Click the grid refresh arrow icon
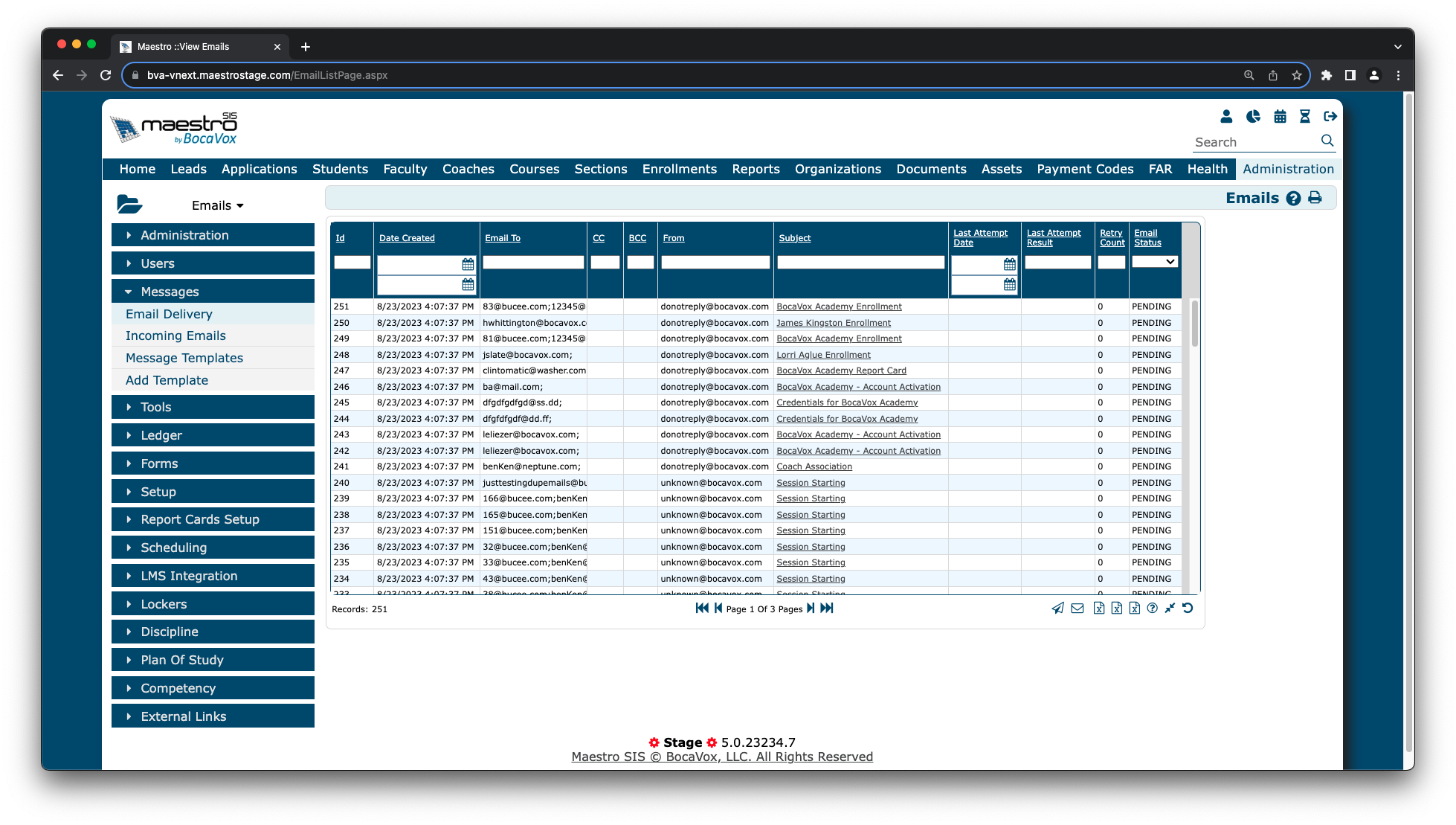 pos(1188,608)
